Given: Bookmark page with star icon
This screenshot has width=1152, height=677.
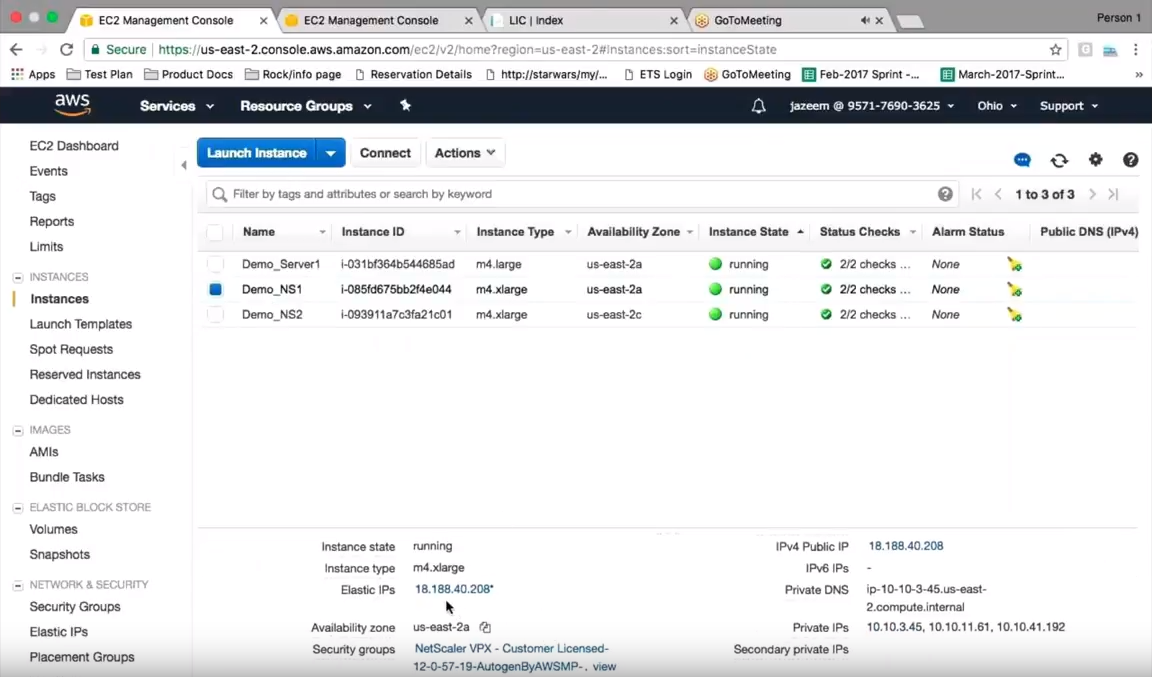Looking at the screenshot, I should pos(1055,50).
